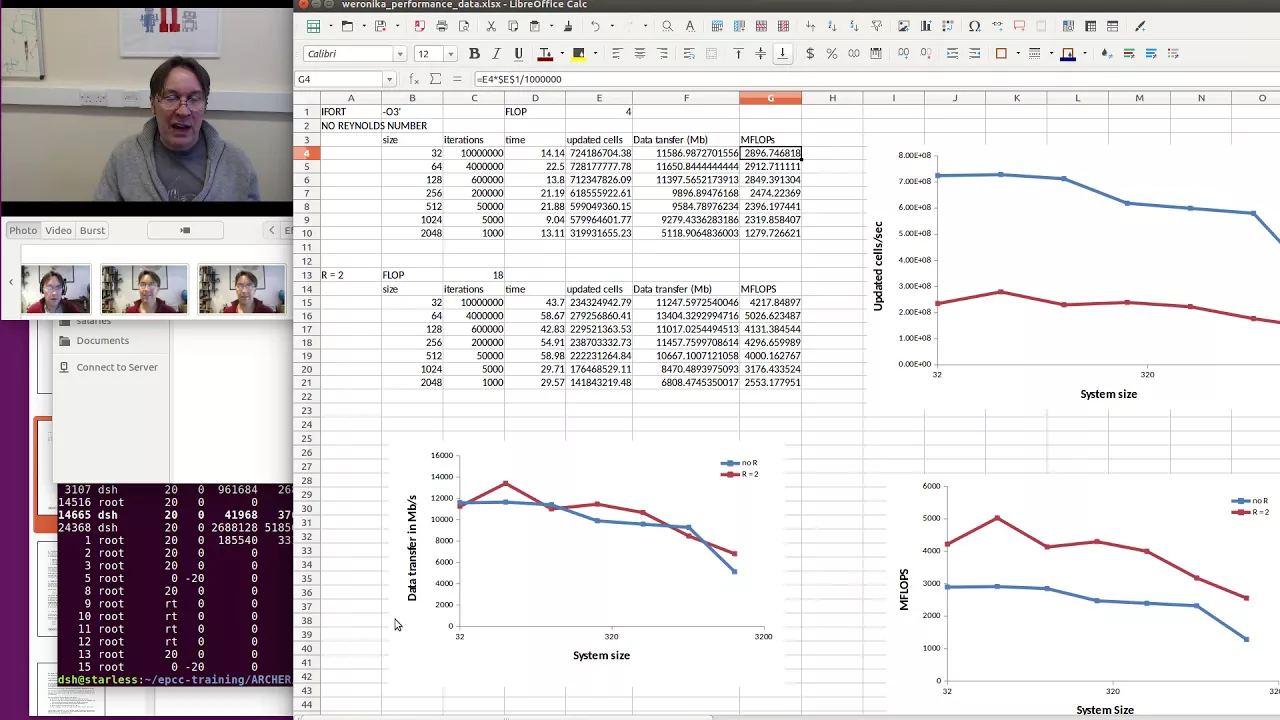The image size is (1280, 720).
Task: Toggle Align Left
Action: 617,54
